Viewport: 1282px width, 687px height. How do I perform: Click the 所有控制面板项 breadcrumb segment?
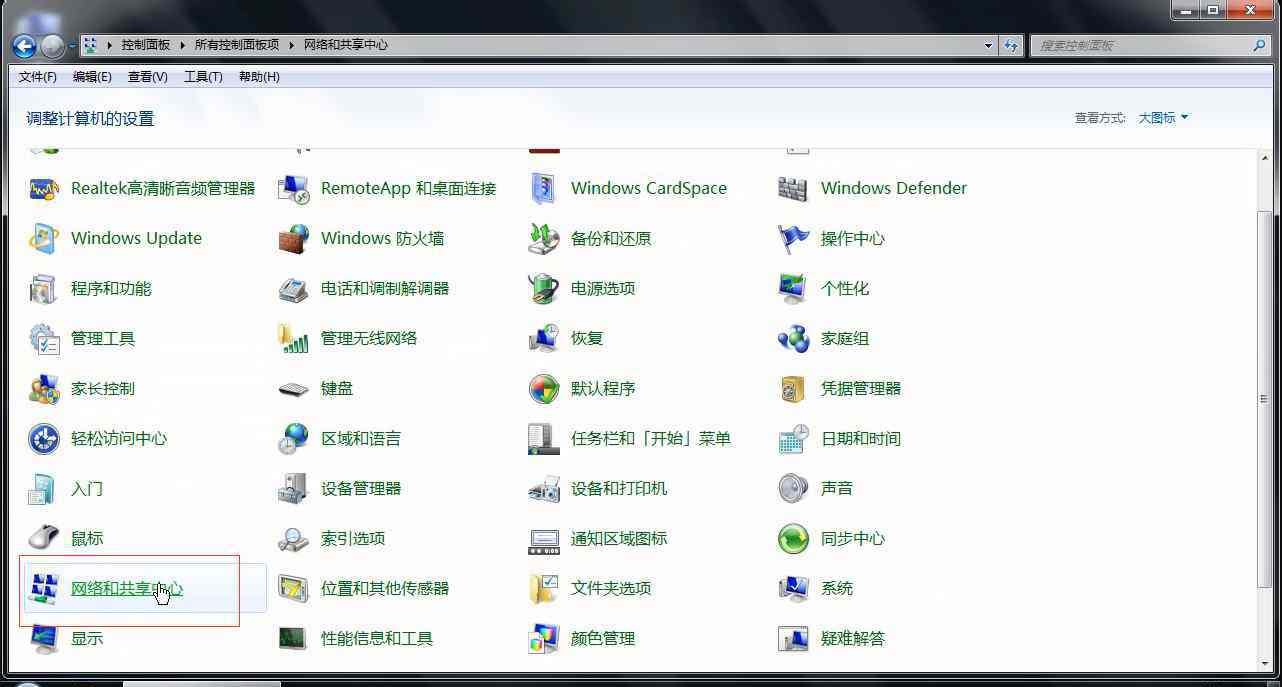237,45
